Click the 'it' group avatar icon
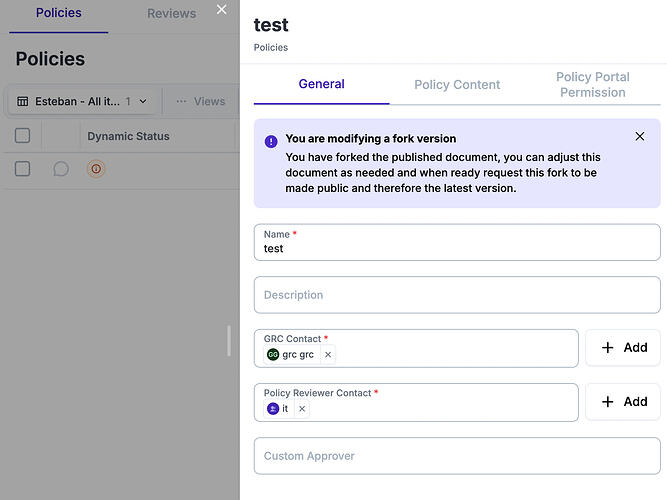Screen dimensions: 667x500 click(273, 409)
